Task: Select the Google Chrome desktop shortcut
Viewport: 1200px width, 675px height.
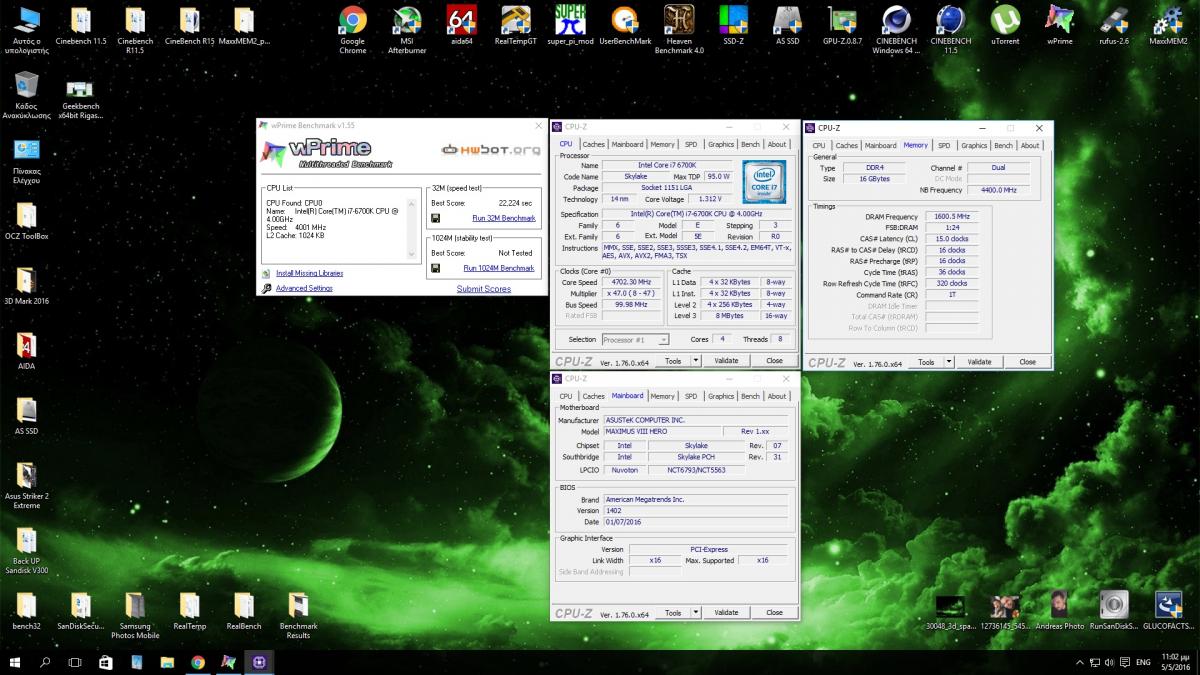Action: 352,28
